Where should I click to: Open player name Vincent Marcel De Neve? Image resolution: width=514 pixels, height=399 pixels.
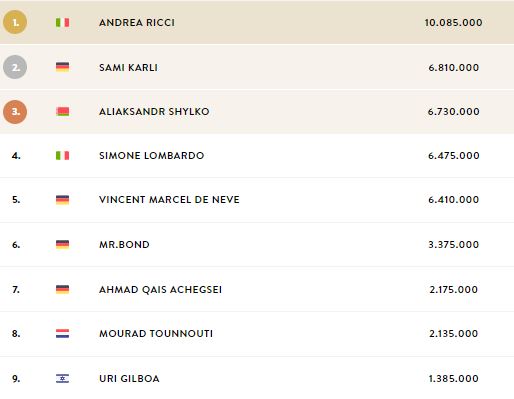point(169,199)
